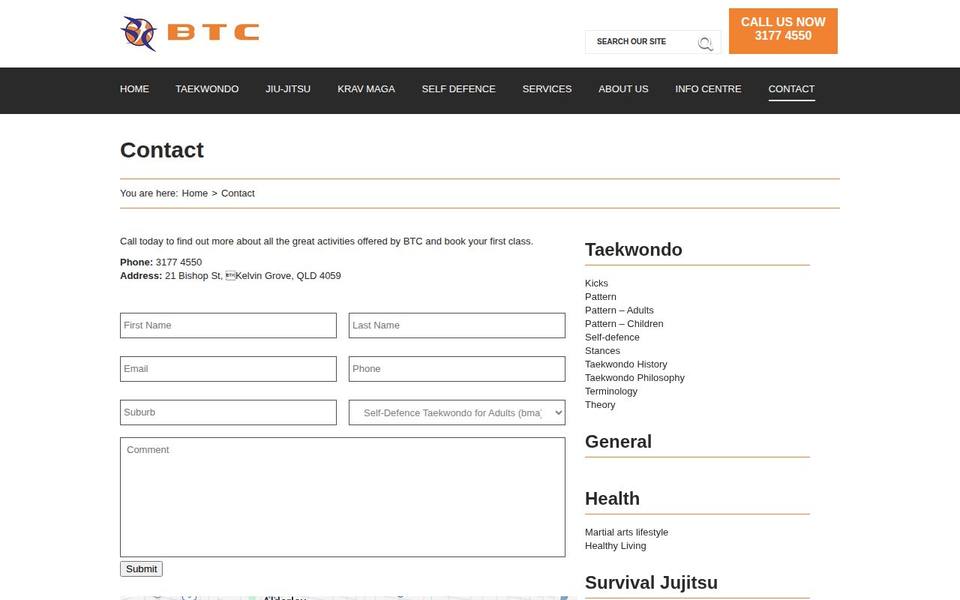Screen dimensions: 960x600
Task: Select Krav Maga in the navigation bar
Action: [366, 89]
